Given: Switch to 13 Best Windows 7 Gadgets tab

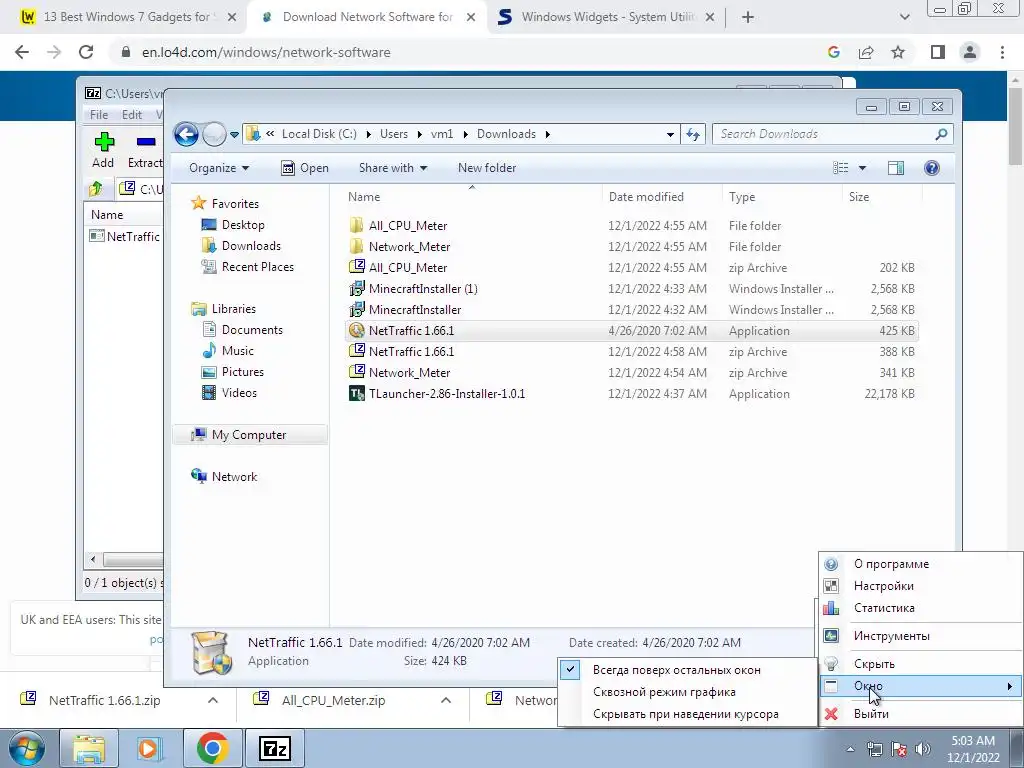Looking at the screenshot, I should click(127, 18).
